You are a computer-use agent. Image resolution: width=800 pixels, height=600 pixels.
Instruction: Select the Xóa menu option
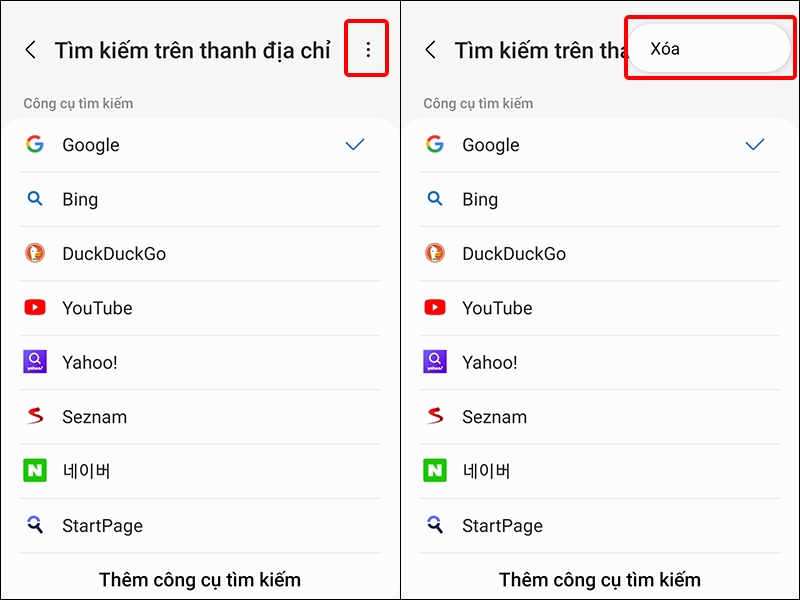(710, 47)
